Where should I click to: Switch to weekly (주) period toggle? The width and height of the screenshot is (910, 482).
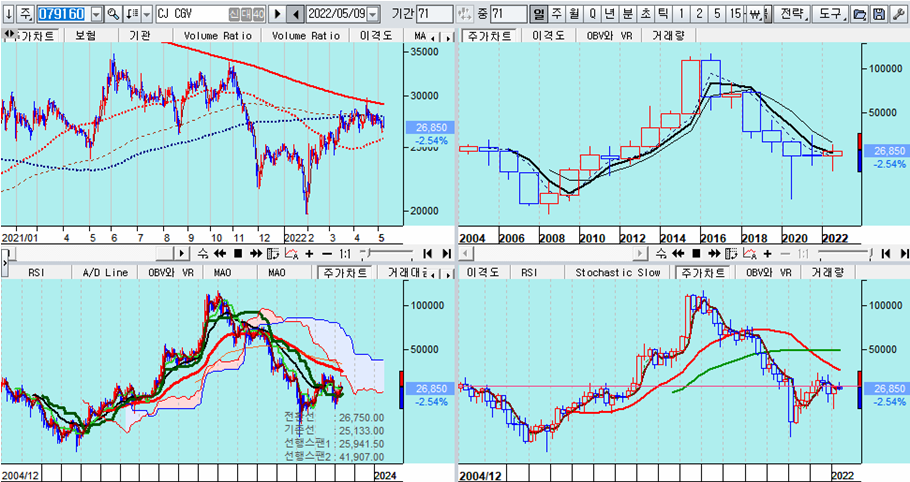pos(556,15)
